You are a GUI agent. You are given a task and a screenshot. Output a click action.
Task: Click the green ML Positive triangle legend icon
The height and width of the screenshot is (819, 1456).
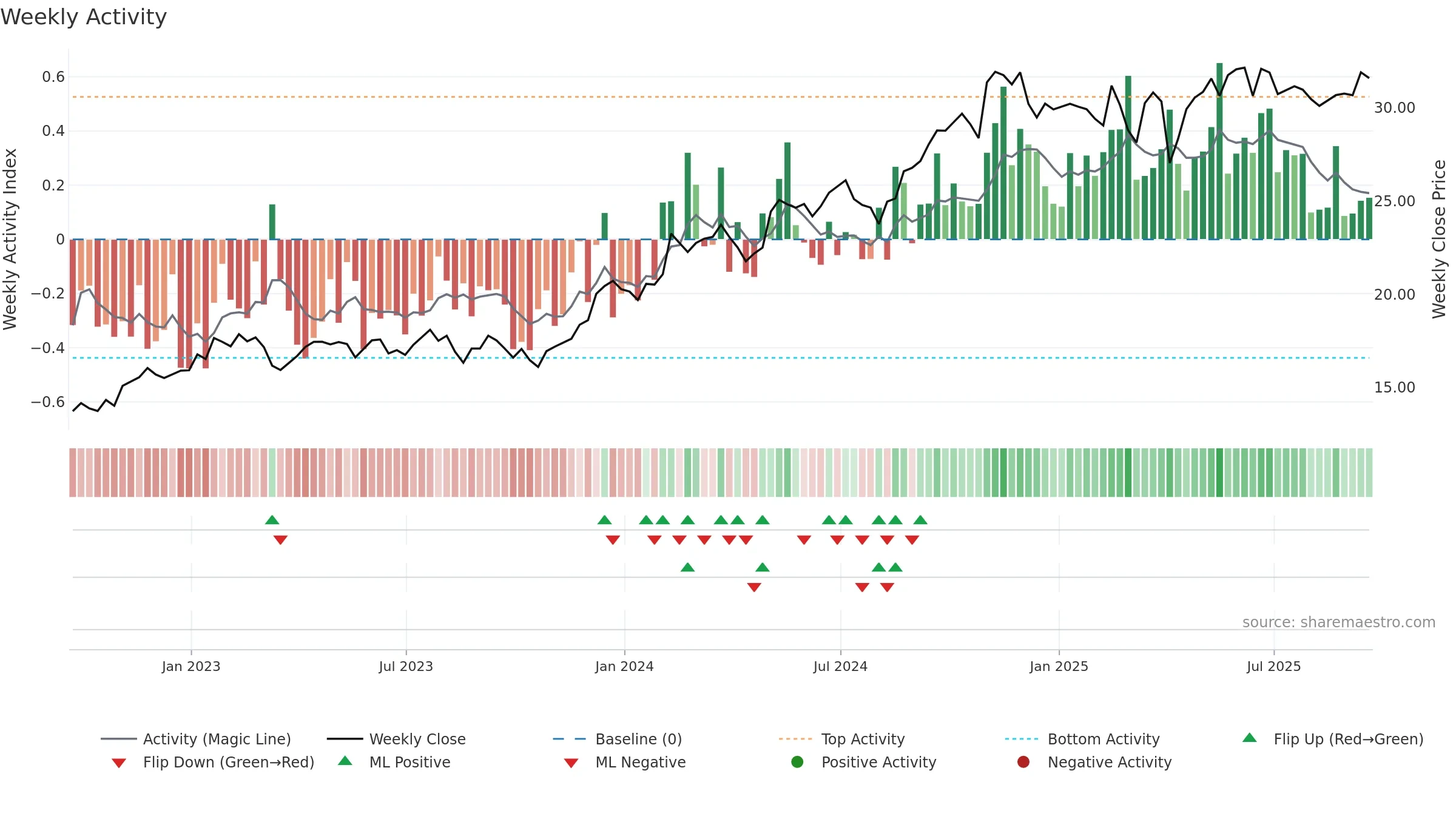pos(345,761)
